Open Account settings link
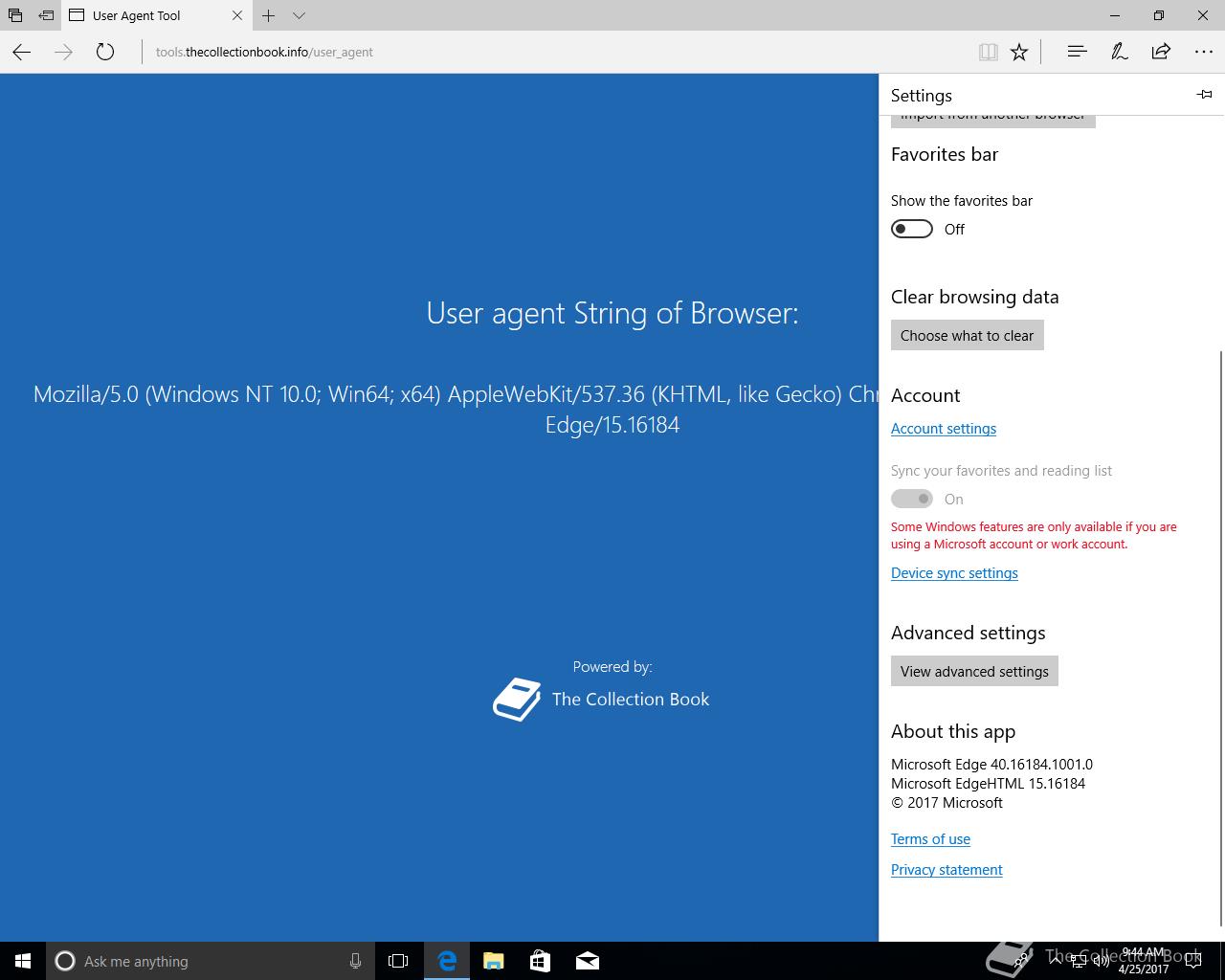 click(944, 429)
